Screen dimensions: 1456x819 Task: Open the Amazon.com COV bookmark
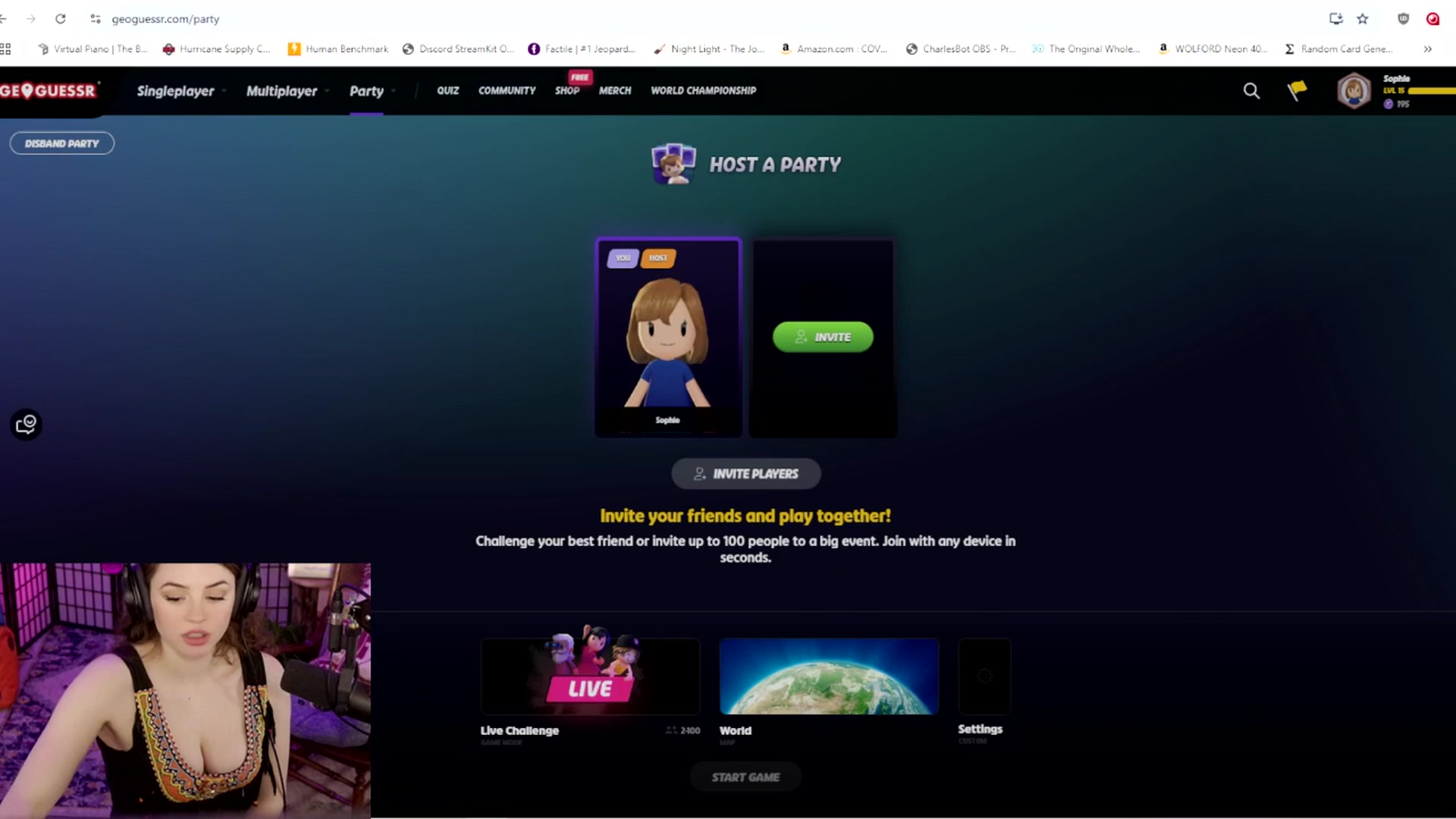(834, 49)
